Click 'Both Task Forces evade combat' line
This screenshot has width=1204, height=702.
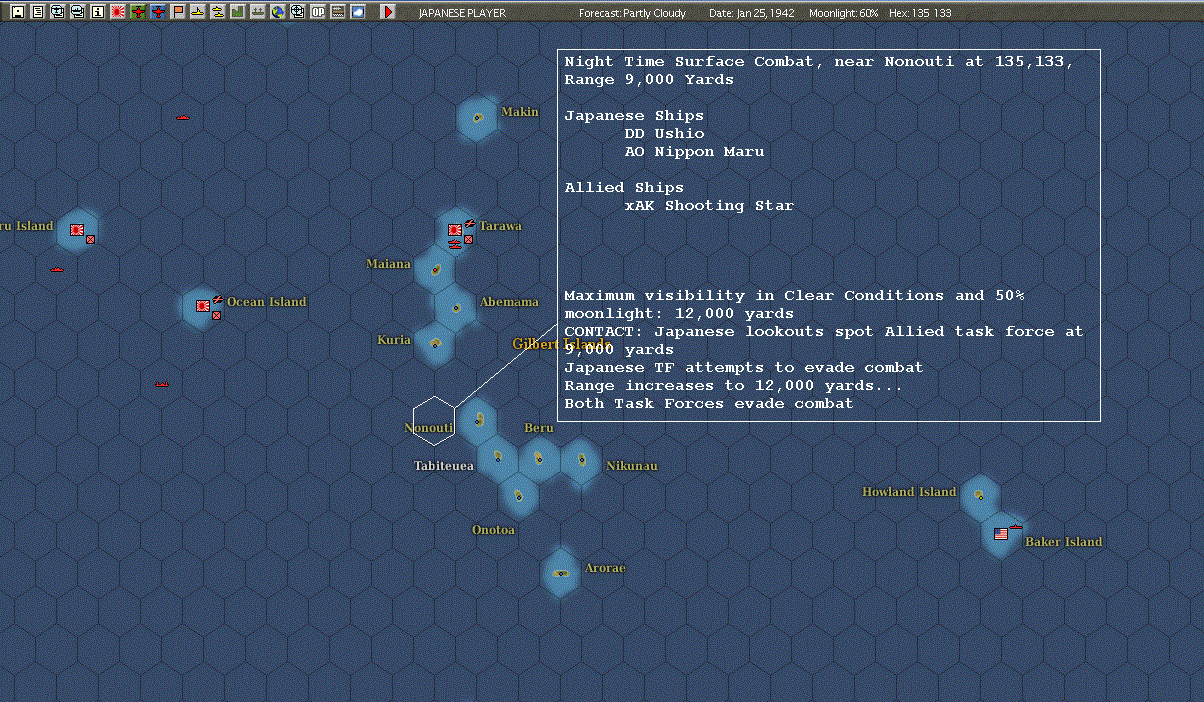pyautogui.click(x=709, y=404)
